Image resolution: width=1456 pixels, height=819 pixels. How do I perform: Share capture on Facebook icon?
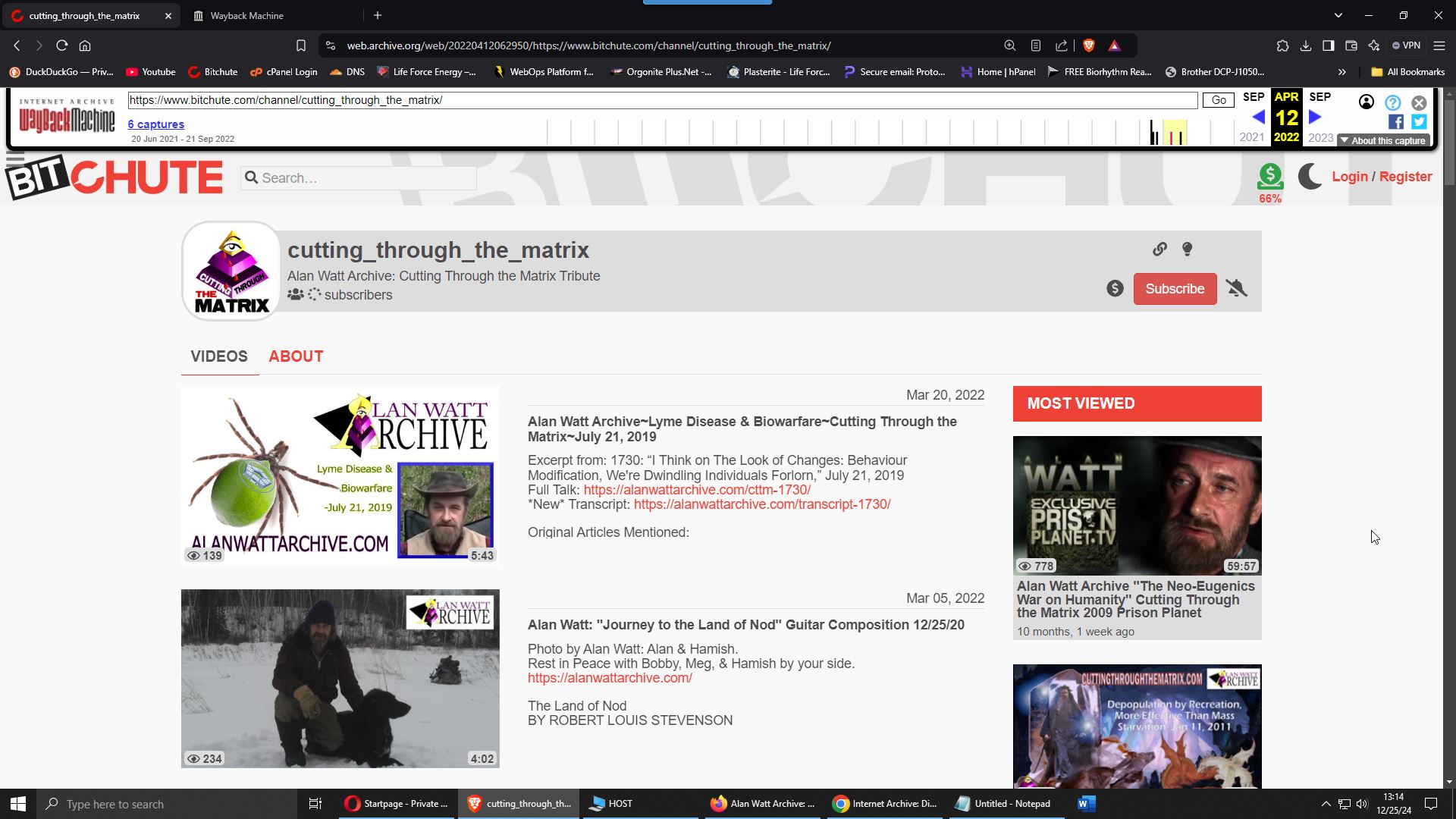pos(1396,122)
